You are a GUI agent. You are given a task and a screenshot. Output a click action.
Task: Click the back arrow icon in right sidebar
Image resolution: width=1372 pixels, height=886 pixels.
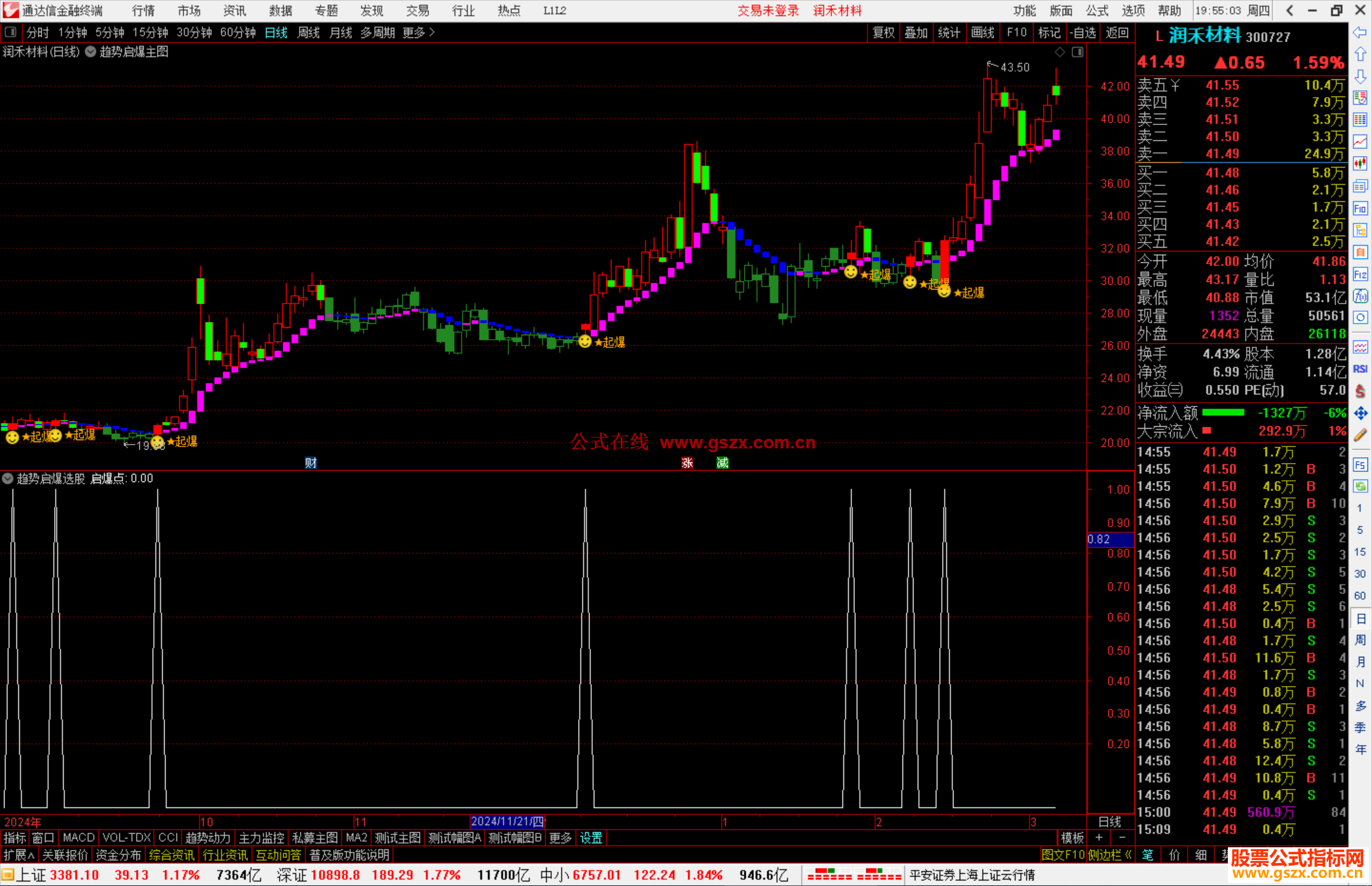point(1360,32)
